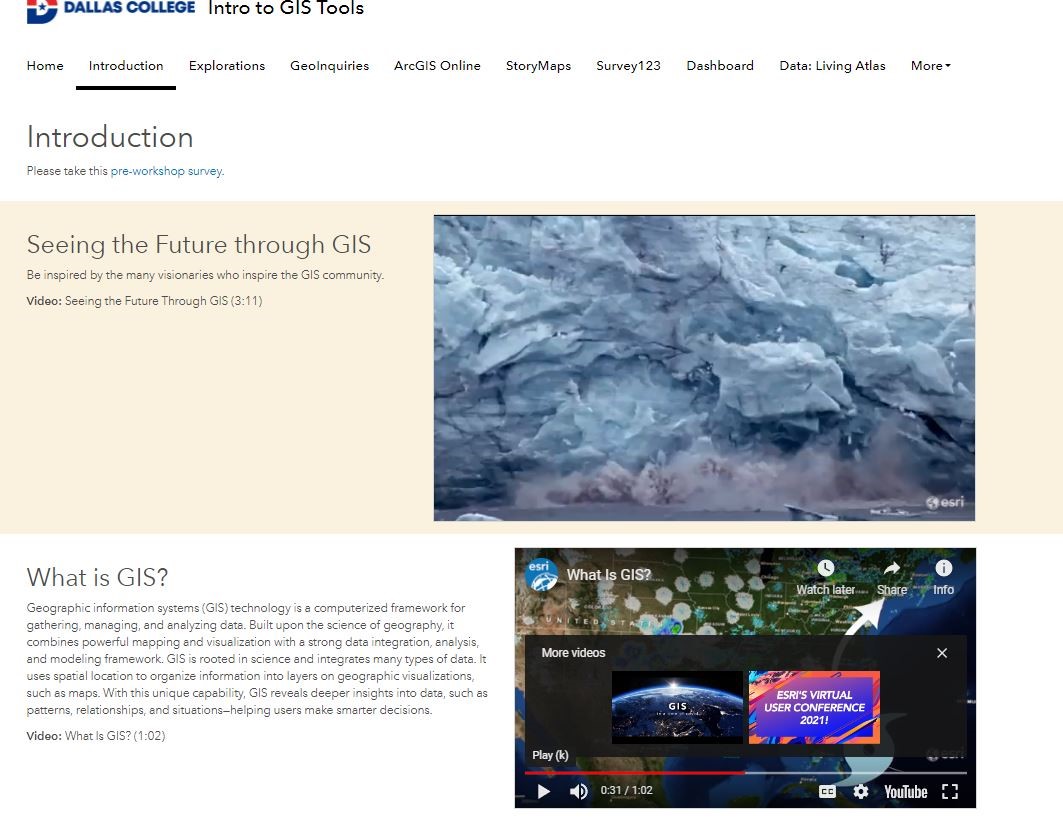Switch to the StoryMaps tab

coord(538,65)
